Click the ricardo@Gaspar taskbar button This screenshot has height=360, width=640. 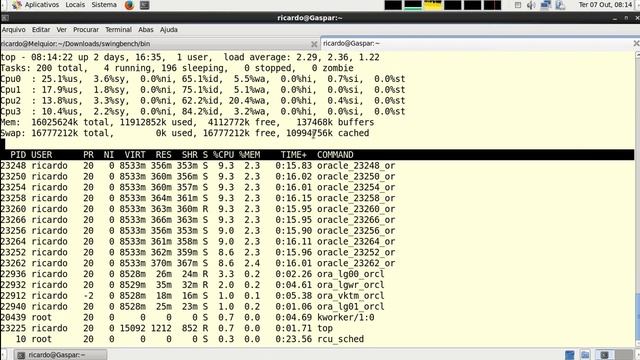click(x=60, y=355)
